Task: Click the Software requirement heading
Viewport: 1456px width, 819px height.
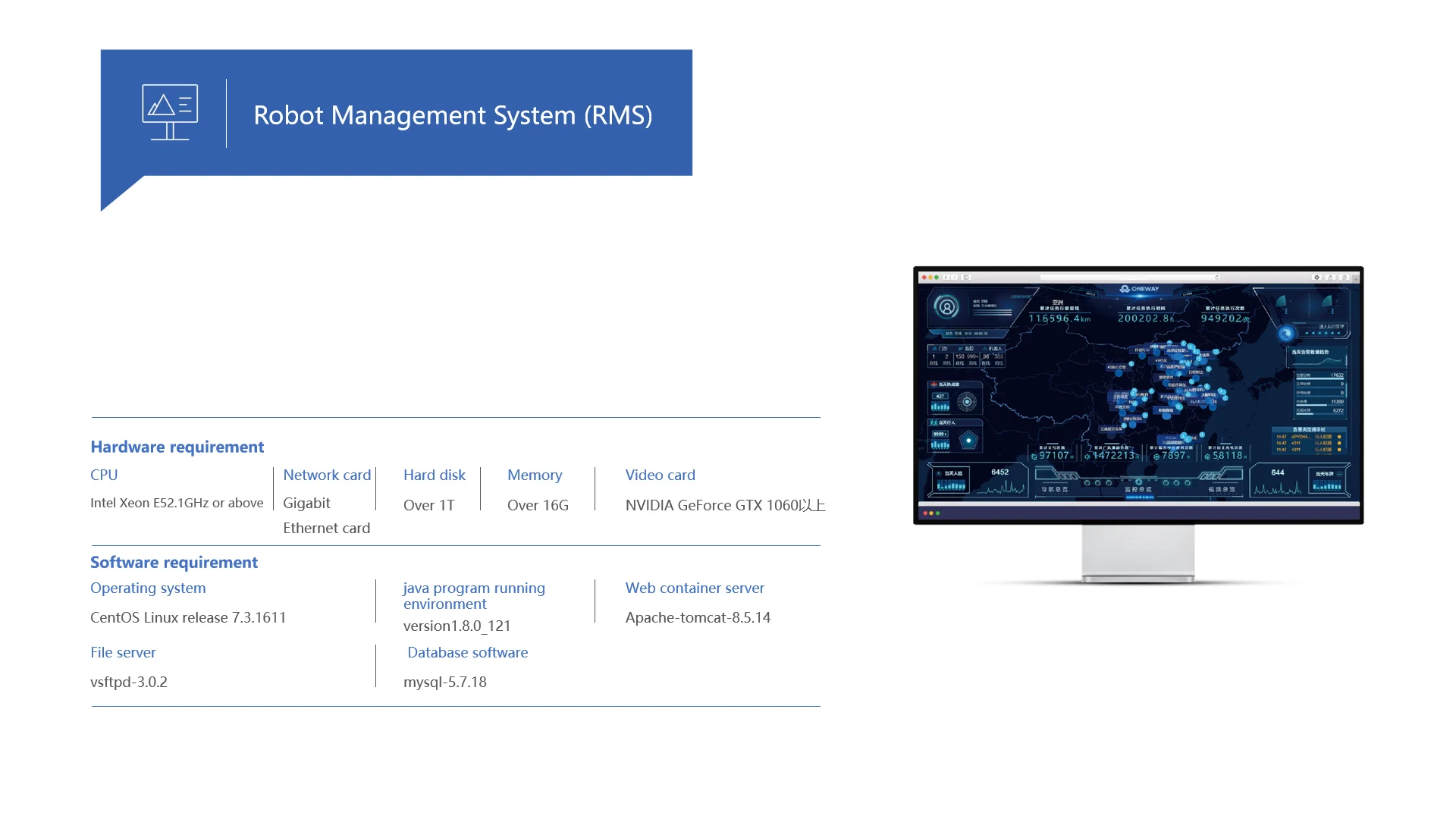Action: coord(174,562)
